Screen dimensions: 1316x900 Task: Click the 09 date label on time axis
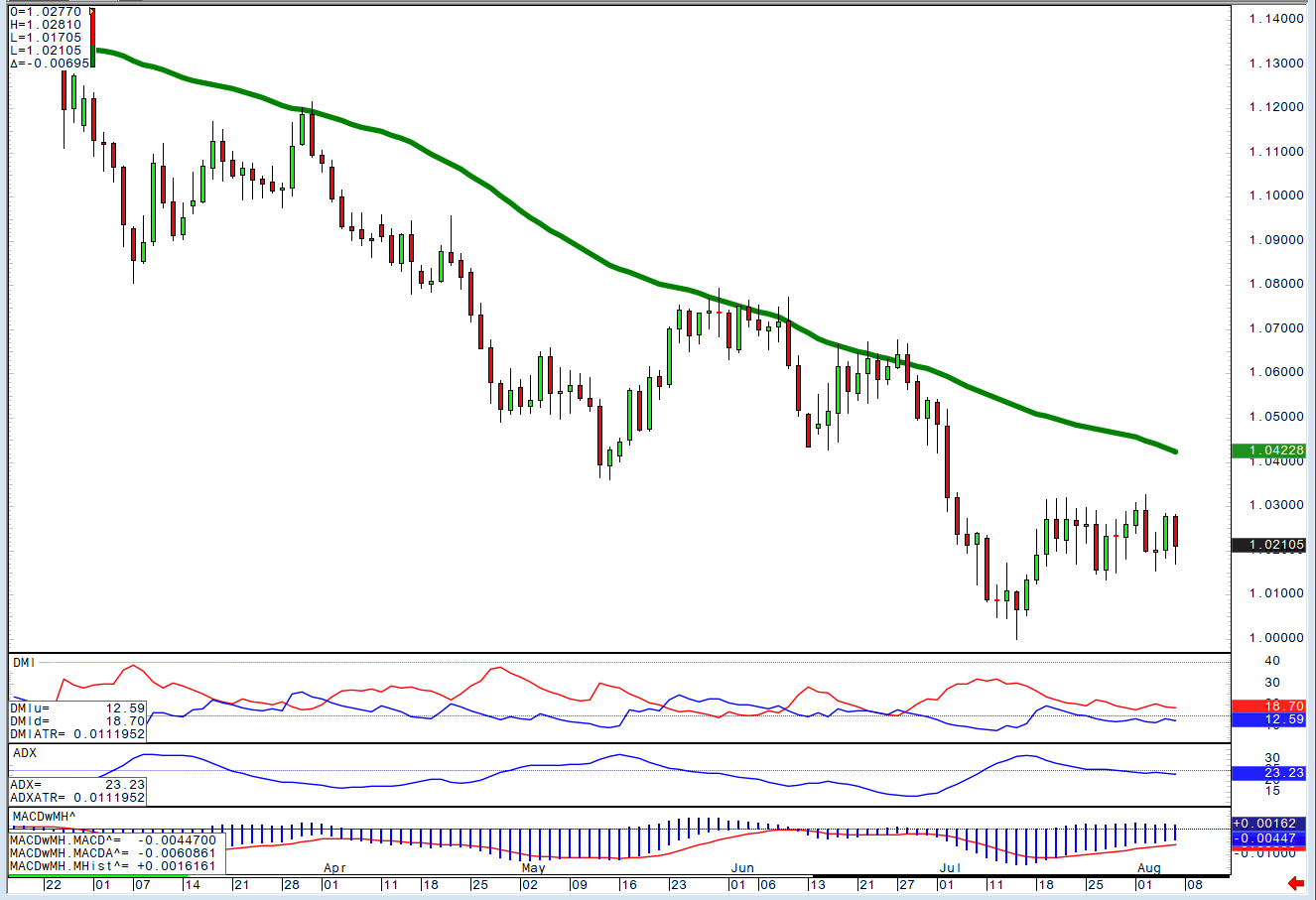click(582, 884)
